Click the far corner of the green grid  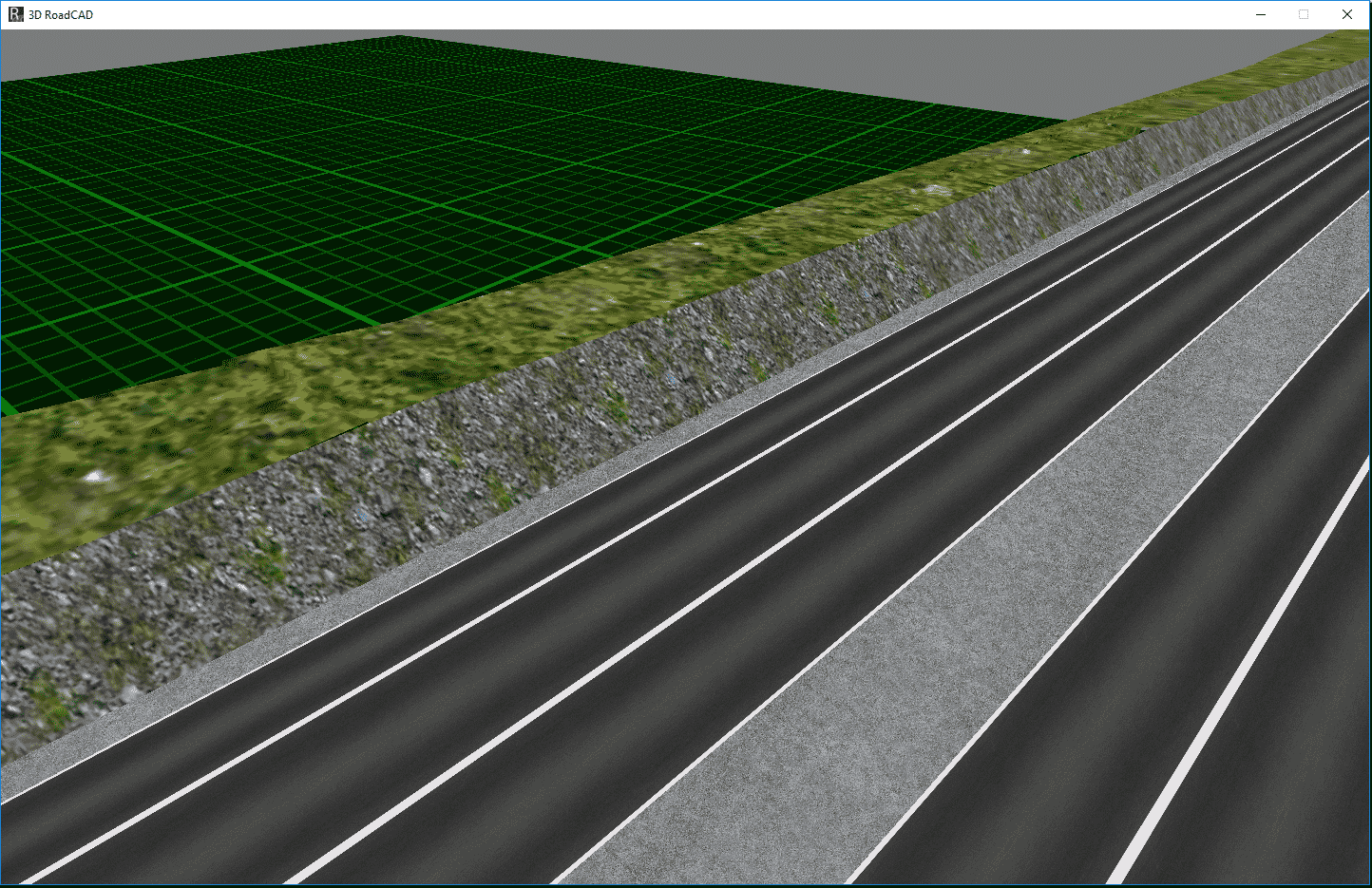click(400, 38)
